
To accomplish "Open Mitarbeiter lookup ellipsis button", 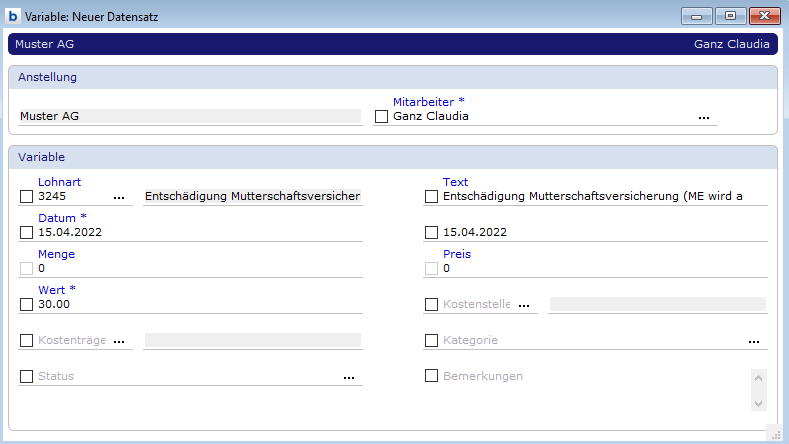I will pos(704,117).
